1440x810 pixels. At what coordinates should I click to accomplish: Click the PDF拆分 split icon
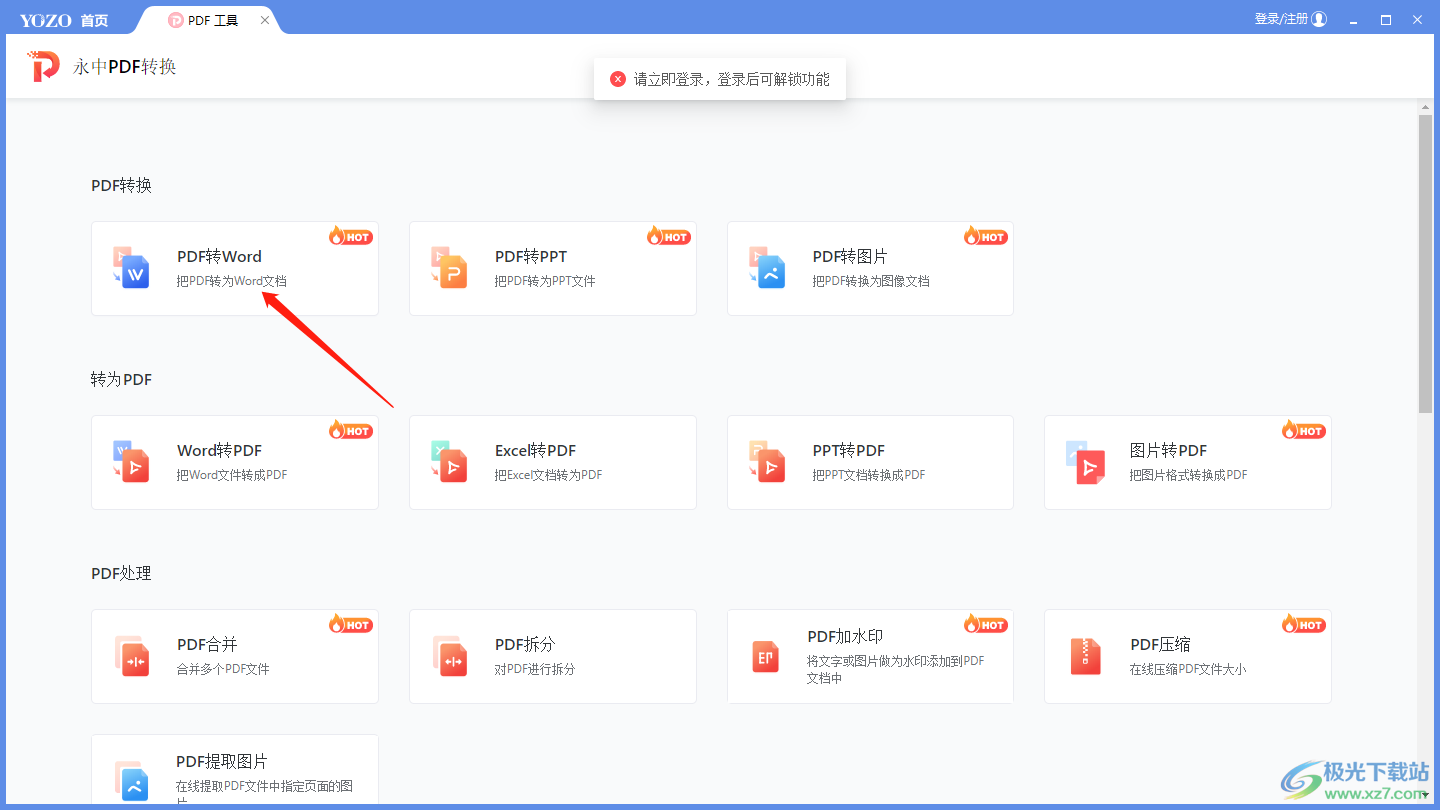click(x=449, y=656)
